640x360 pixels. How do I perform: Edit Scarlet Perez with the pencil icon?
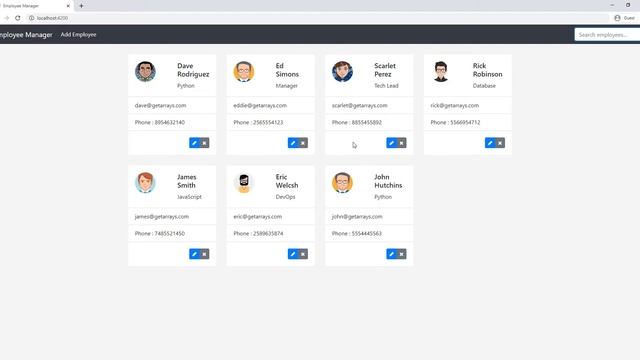[x=391, y=143]
